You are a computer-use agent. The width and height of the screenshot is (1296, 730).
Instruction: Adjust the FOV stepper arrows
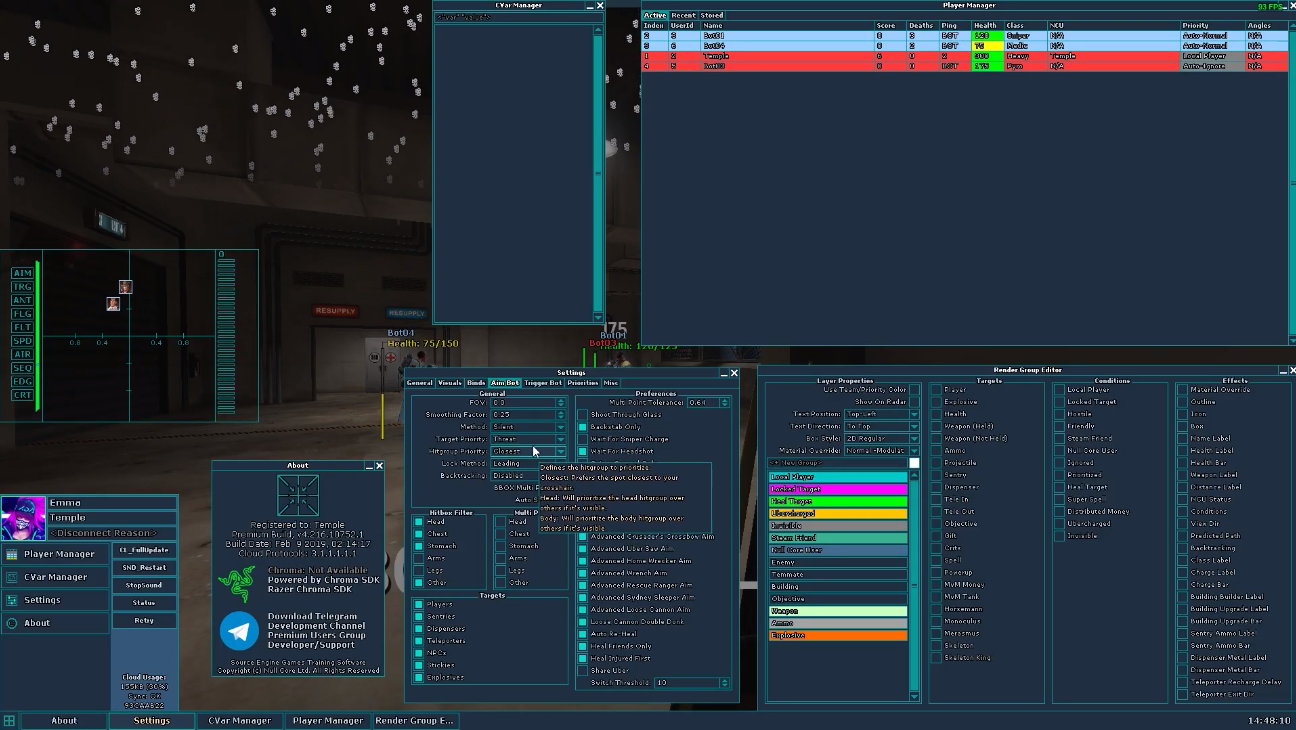point(560,403)
